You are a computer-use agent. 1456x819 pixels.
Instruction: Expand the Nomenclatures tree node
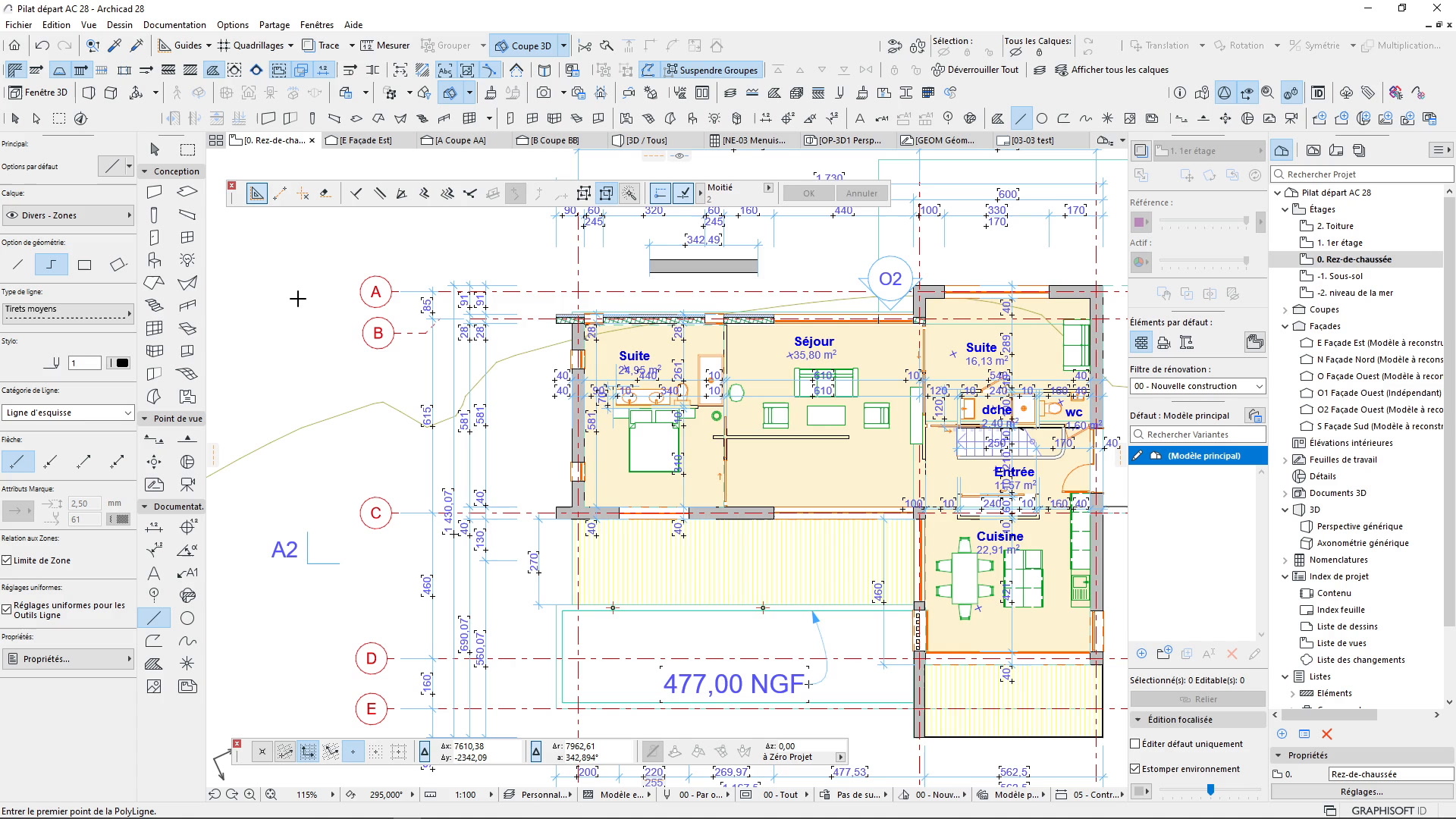(x=1285, y=560)
